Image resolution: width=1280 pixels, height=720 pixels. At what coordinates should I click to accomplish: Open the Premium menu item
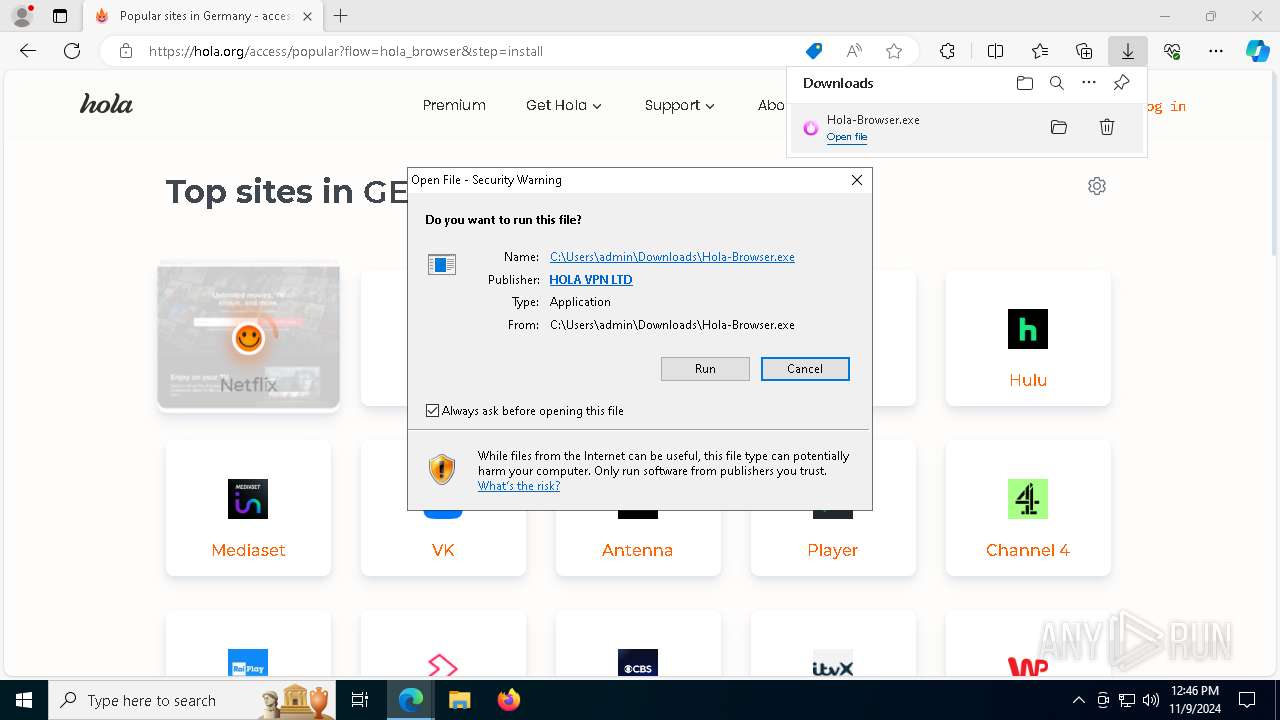(454, 105)
